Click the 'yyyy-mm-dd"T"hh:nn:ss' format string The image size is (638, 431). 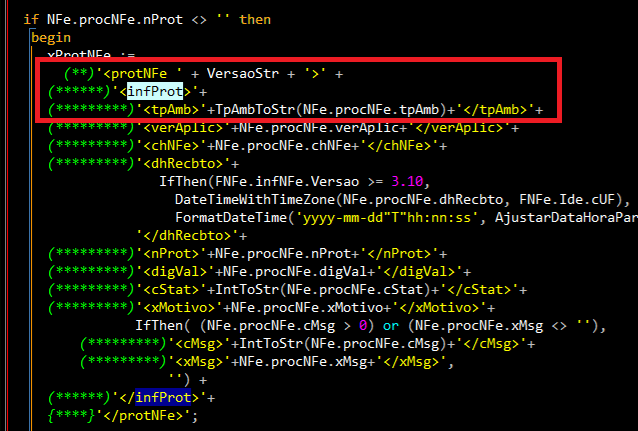click(387, 217)
